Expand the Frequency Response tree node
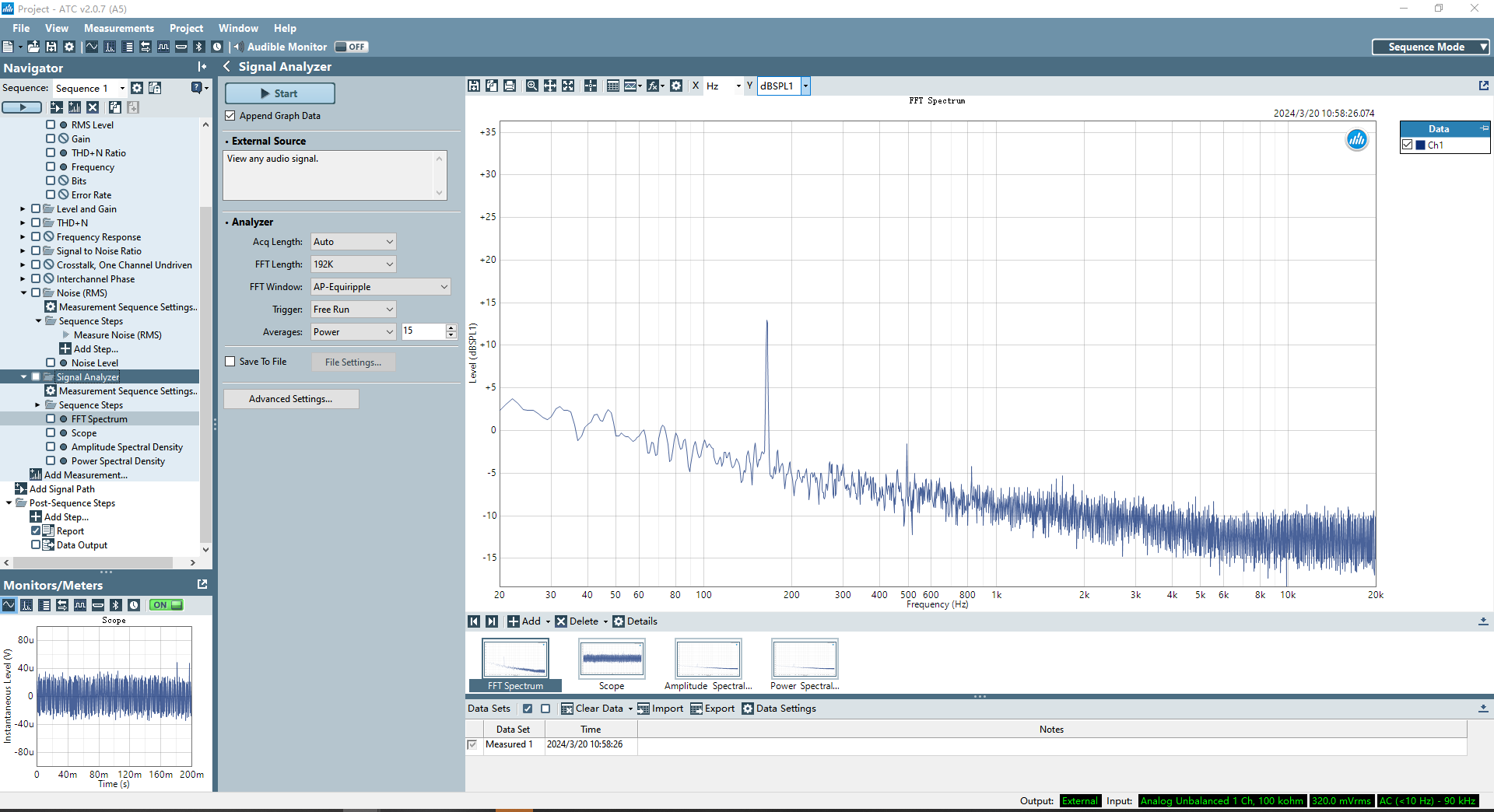The image size is (1494, 812). click(23, 237)
